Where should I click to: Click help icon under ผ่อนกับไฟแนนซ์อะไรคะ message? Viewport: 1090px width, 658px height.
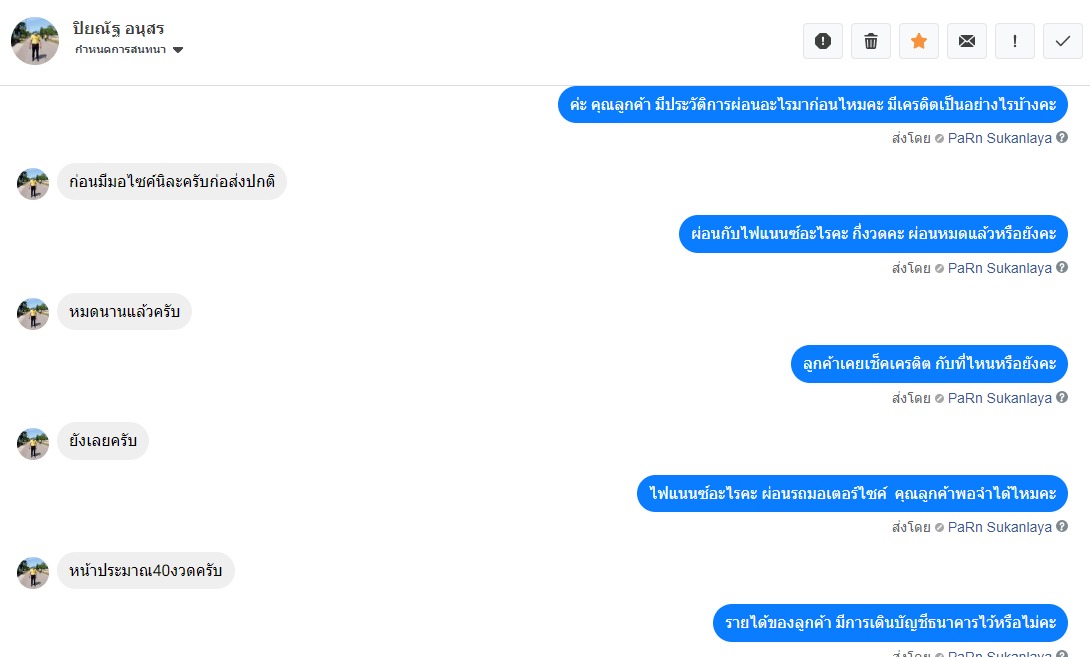(x=1062, y=268)
